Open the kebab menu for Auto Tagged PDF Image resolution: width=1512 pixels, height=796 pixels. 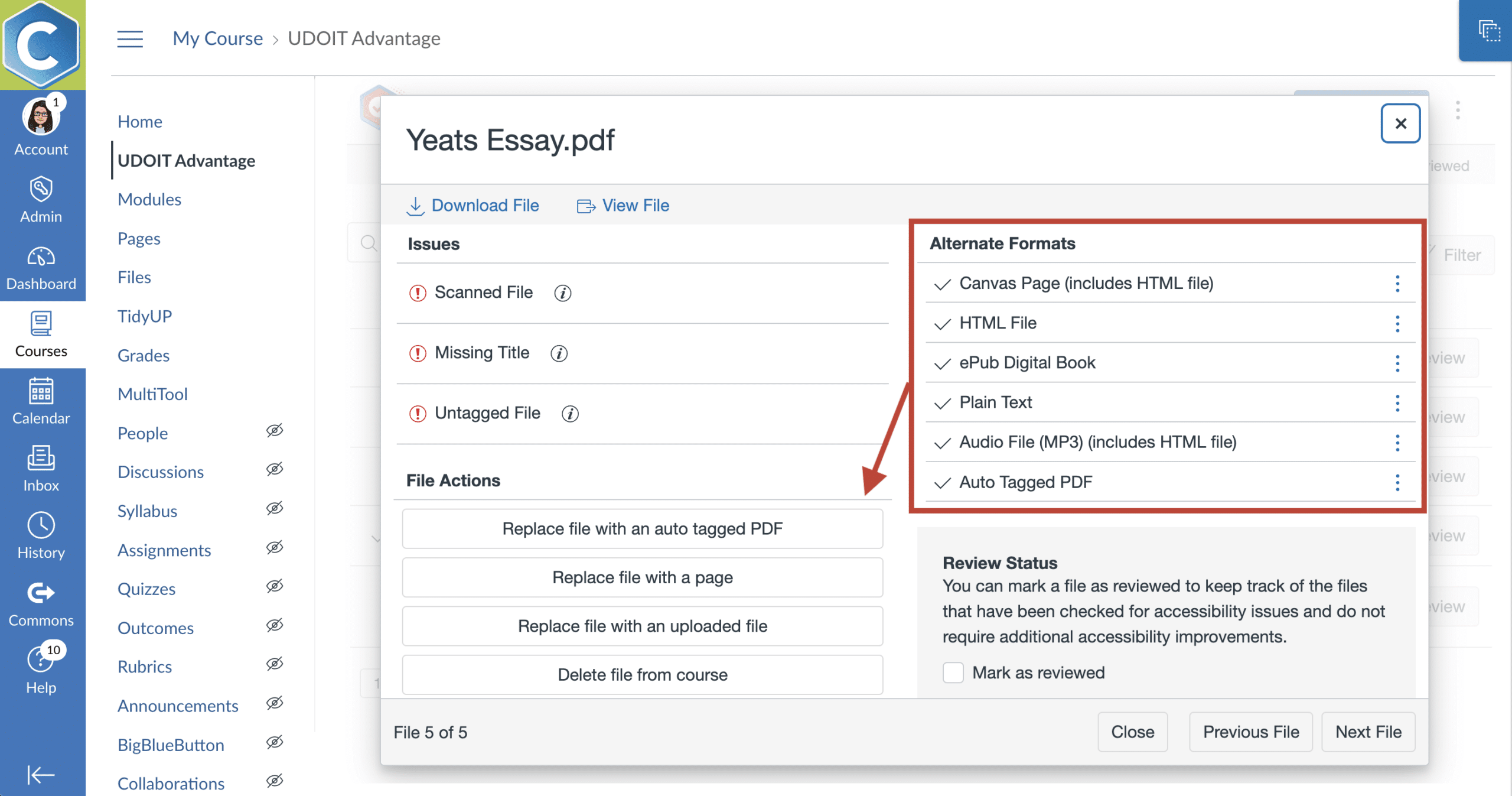[1397, 483]
